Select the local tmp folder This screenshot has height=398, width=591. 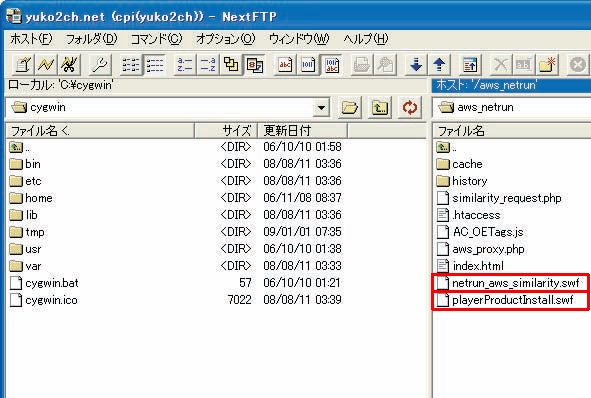27,232
